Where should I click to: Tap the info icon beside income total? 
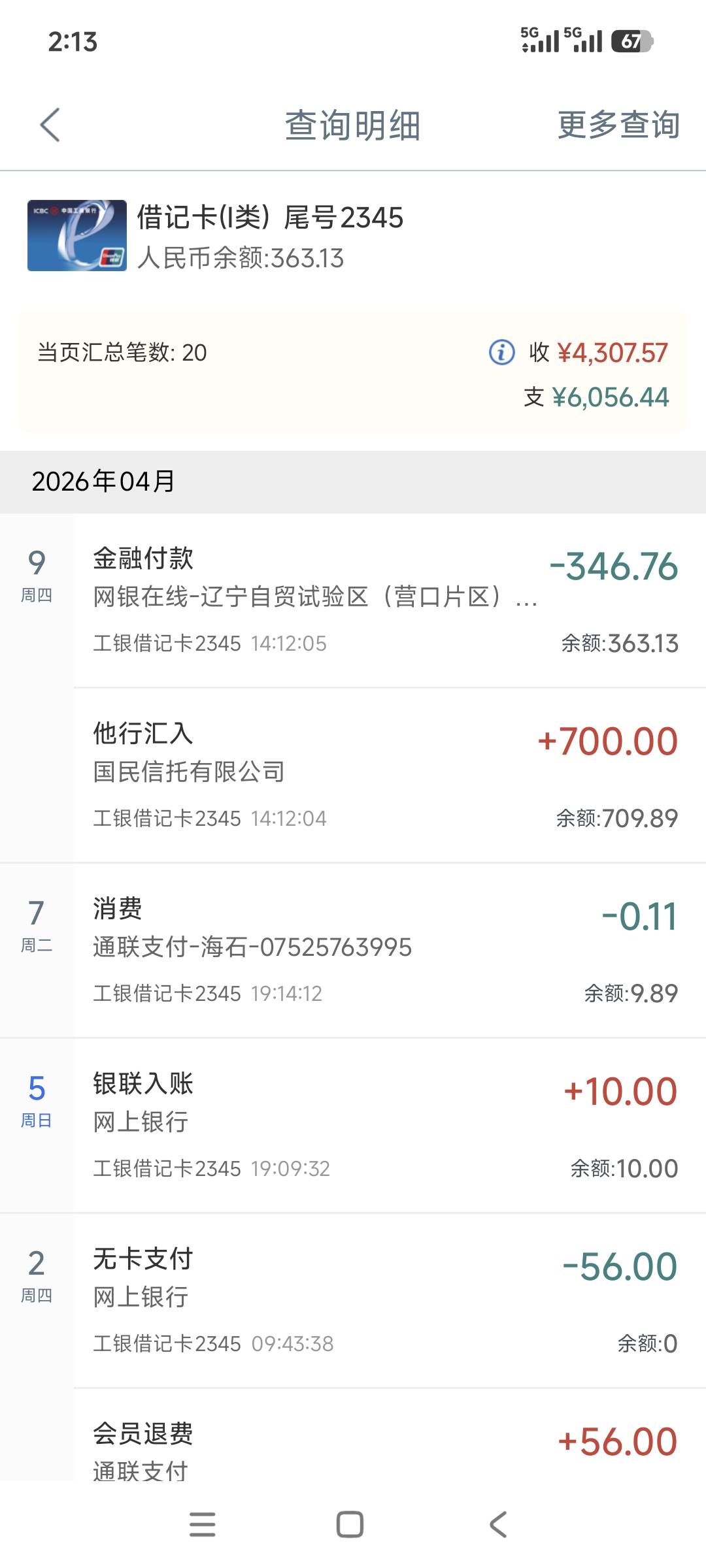click(x=501, y=352)
